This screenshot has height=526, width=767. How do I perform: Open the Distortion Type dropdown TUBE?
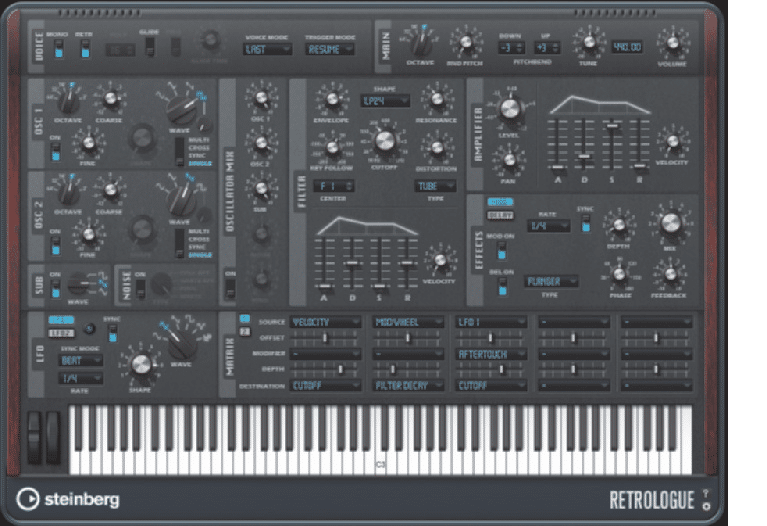pyautogui.click(x=435, y=186)
